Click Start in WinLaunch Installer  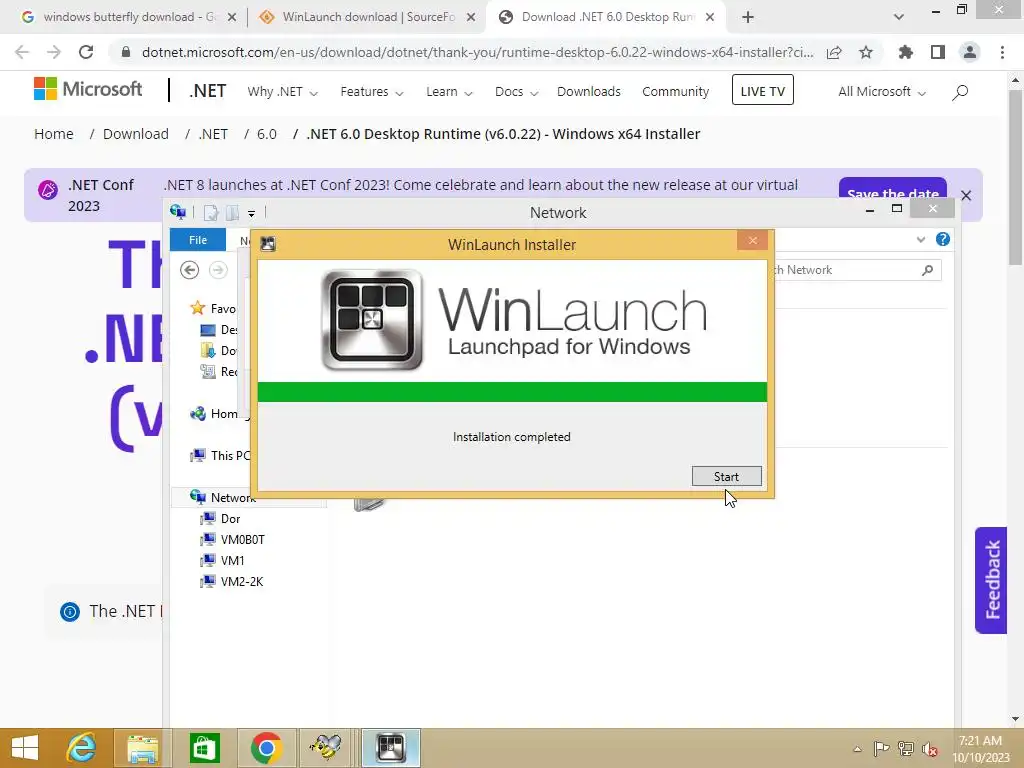click(x=726, y=477)
